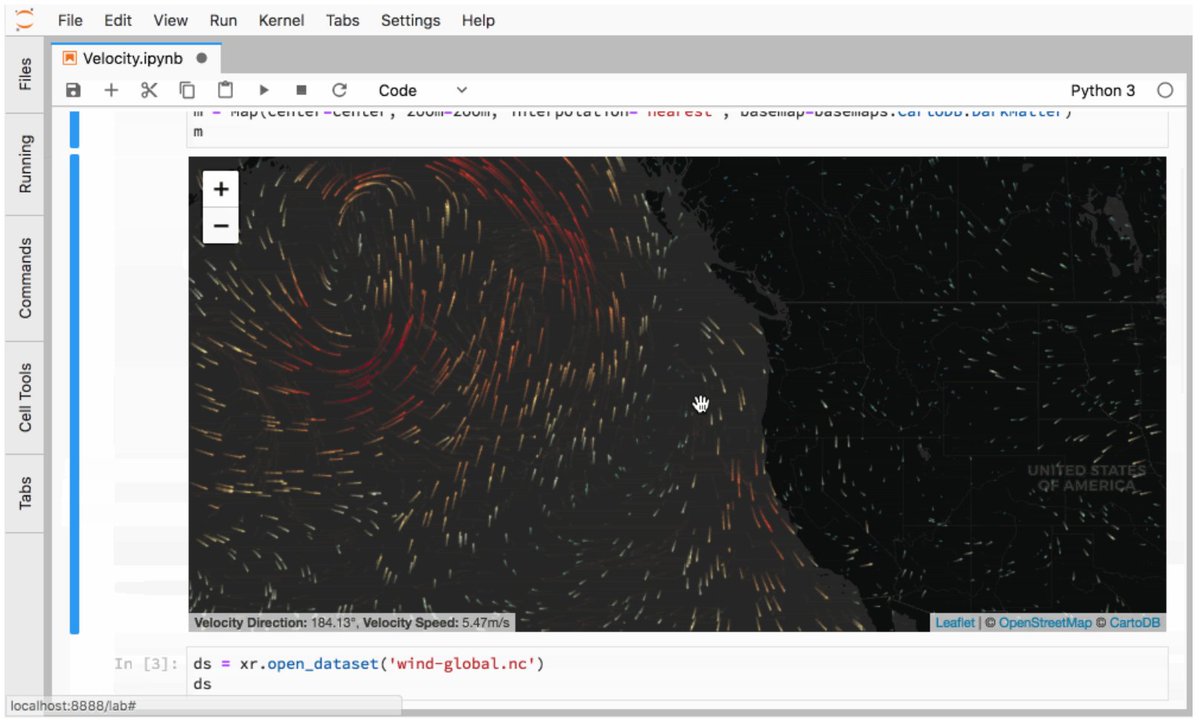The height and width of the screenshot is (722, 1200).
Task: Open the Settings menu
Action: [410, 20]
